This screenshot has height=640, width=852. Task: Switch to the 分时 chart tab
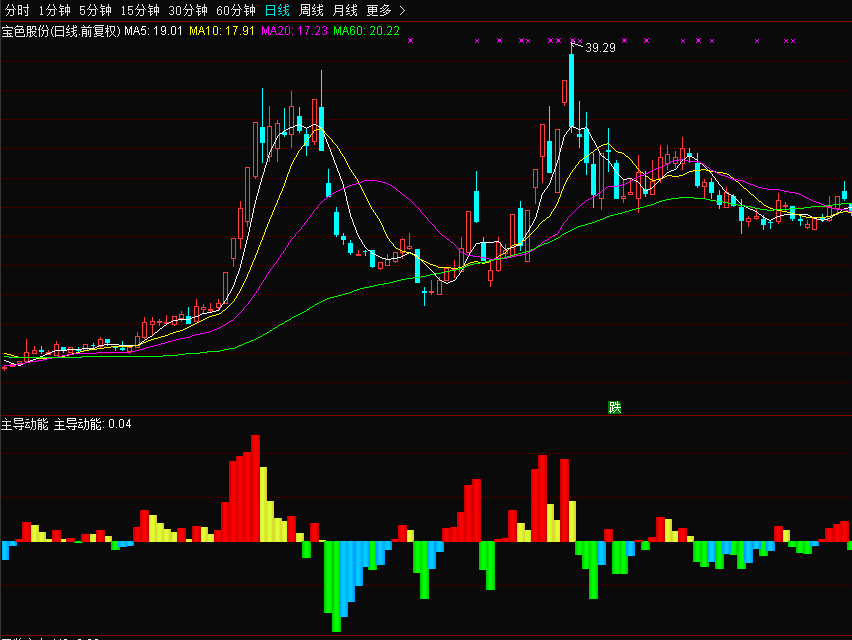tap(17, 10)
